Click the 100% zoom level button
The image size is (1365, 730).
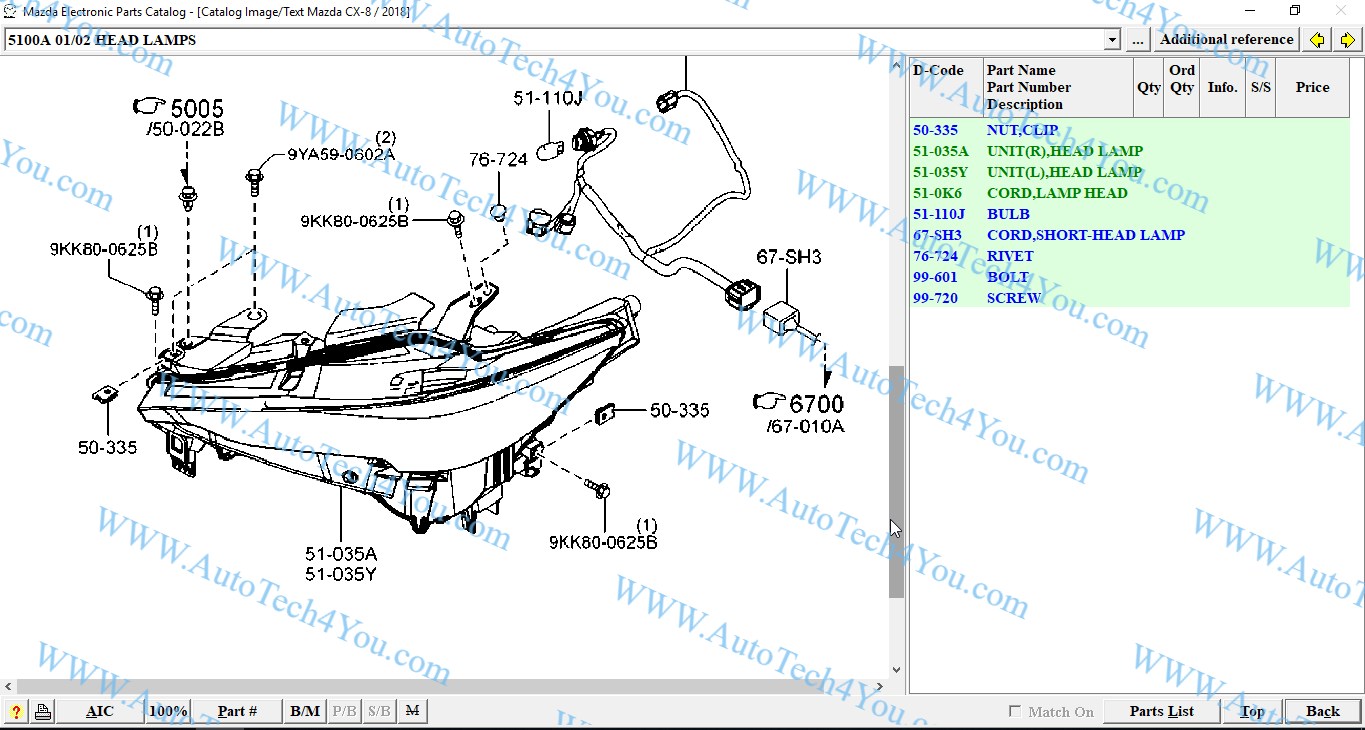pos(168,711)
